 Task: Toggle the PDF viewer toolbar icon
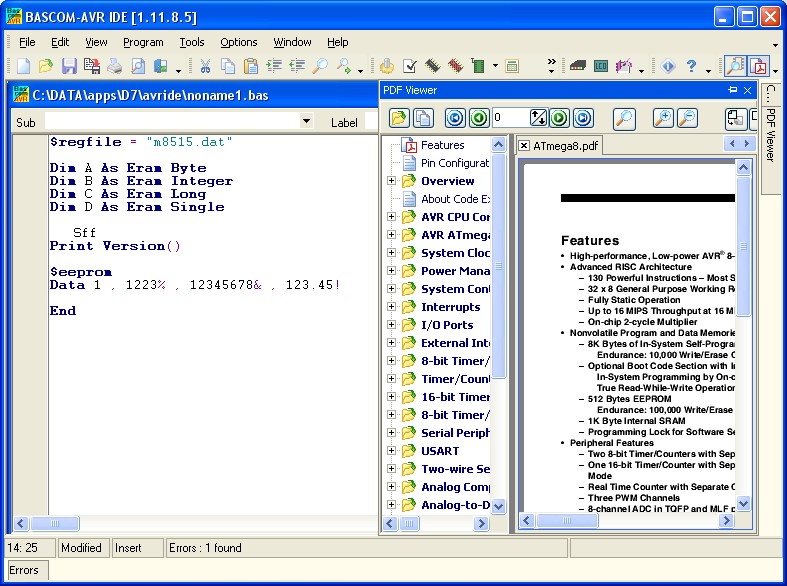(x=758, y=66)
